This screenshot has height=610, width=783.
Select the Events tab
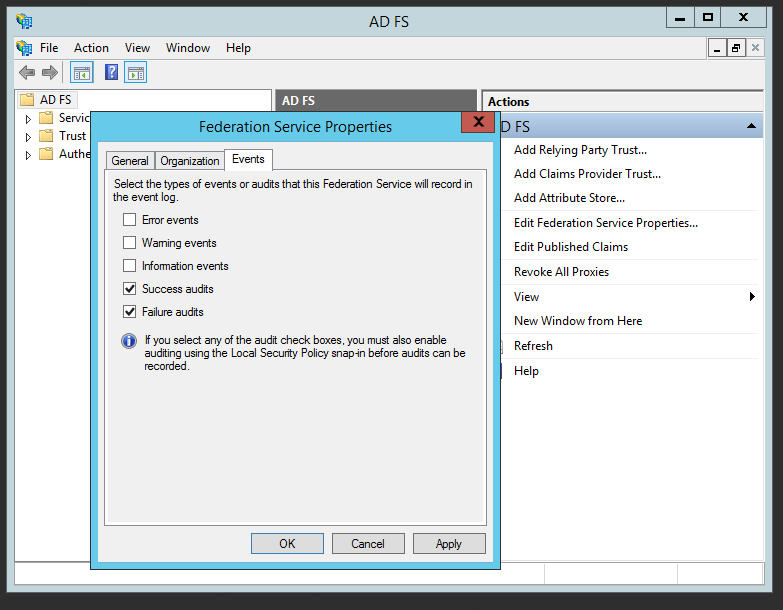[248, 159]
